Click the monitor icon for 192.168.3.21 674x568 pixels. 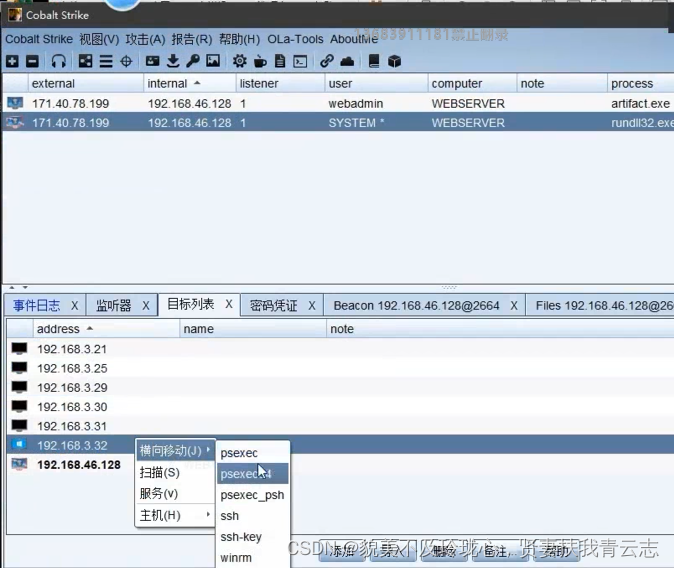click(19, 349)
